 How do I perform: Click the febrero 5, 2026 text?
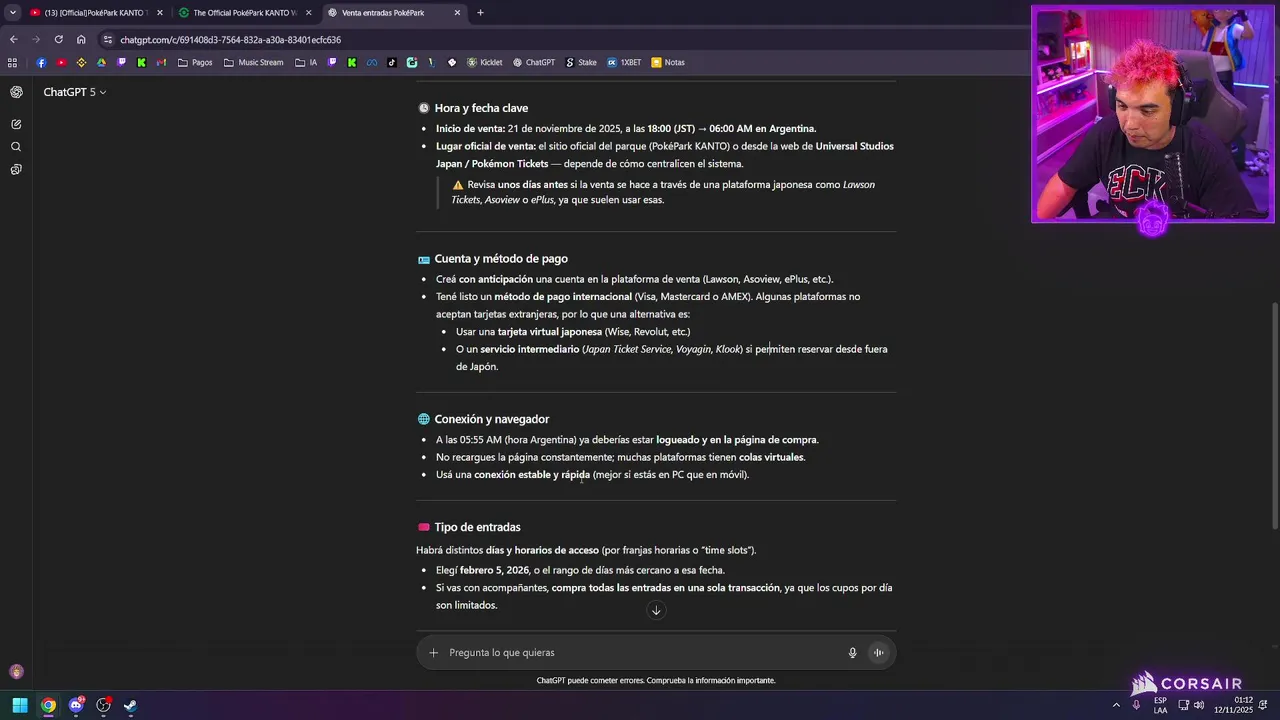494,570
